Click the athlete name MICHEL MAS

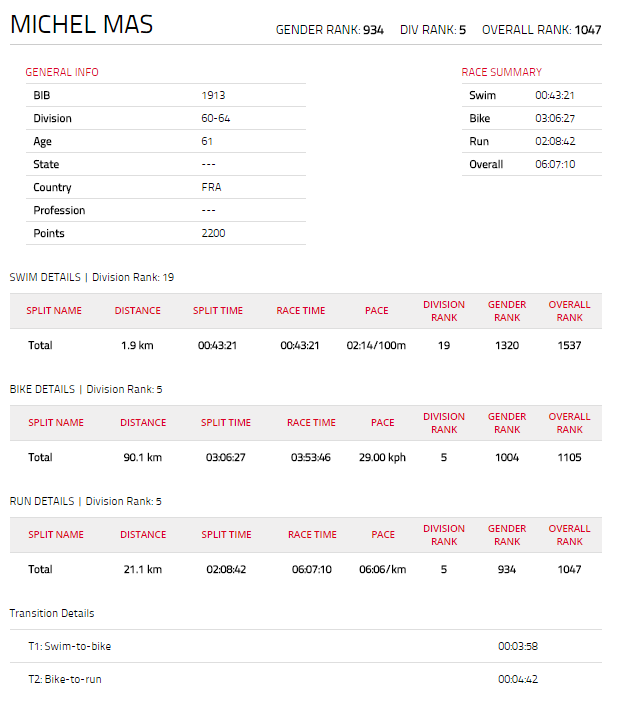pos(82,24)
